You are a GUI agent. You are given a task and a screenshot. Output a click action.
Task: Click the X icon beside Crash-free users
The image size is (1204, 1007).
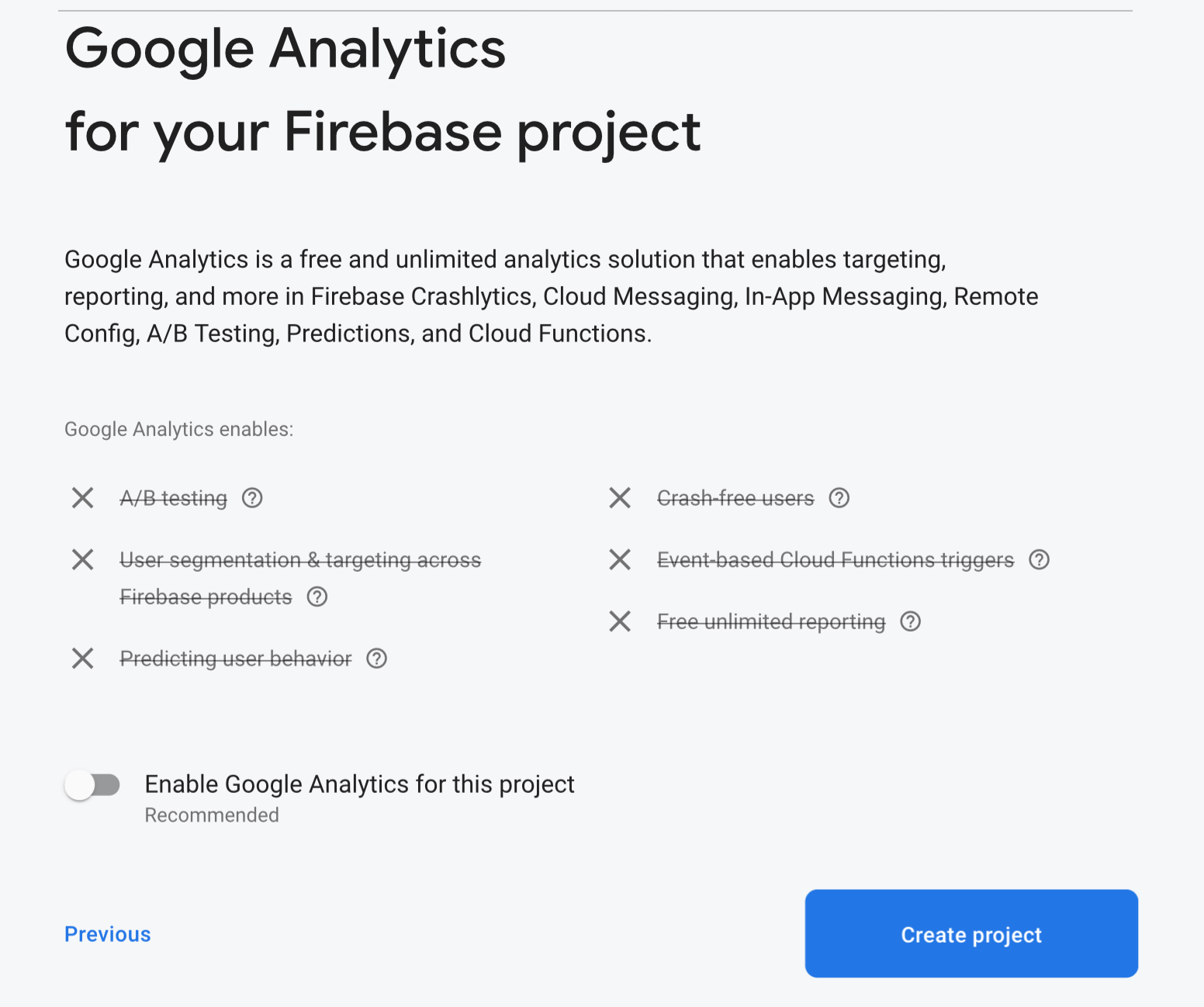click(620, 498)
